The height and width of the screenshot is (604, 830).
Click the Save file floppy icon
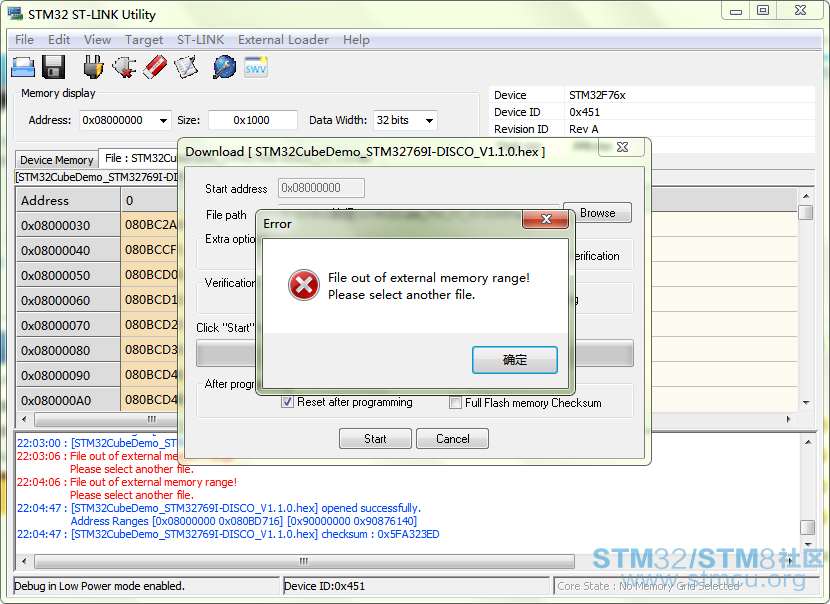point(53,67)
